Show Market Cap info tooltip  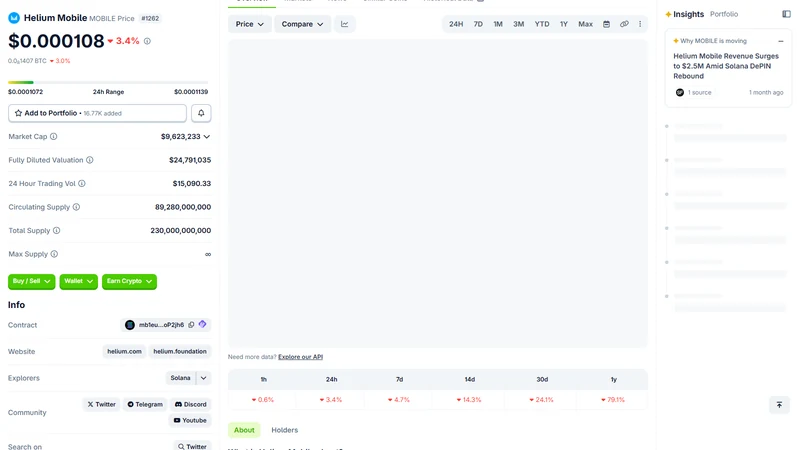(x=54, y=137)
